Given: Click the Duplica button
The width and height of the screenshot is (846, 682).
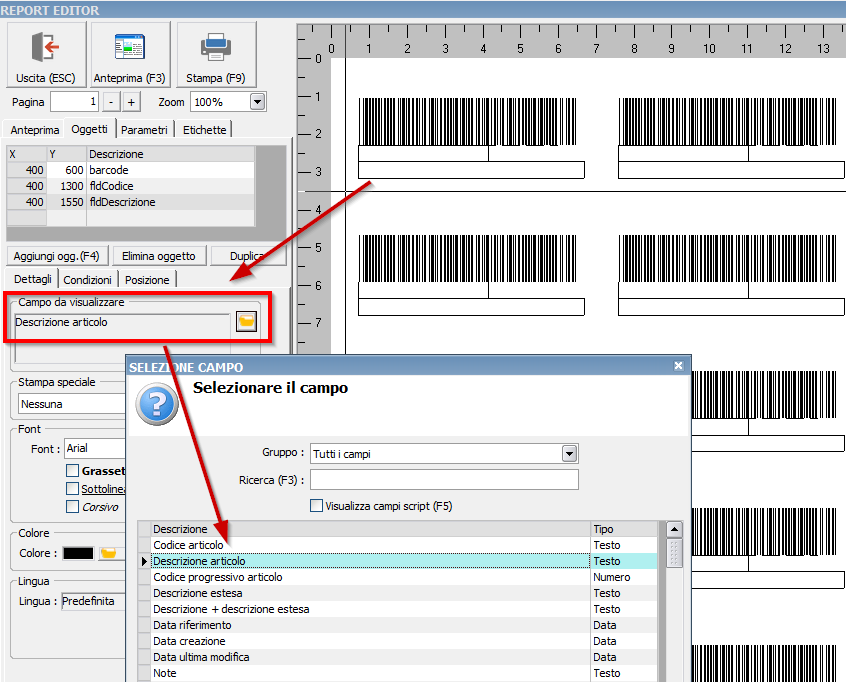Looking at the screenshot, I should 247,256.
